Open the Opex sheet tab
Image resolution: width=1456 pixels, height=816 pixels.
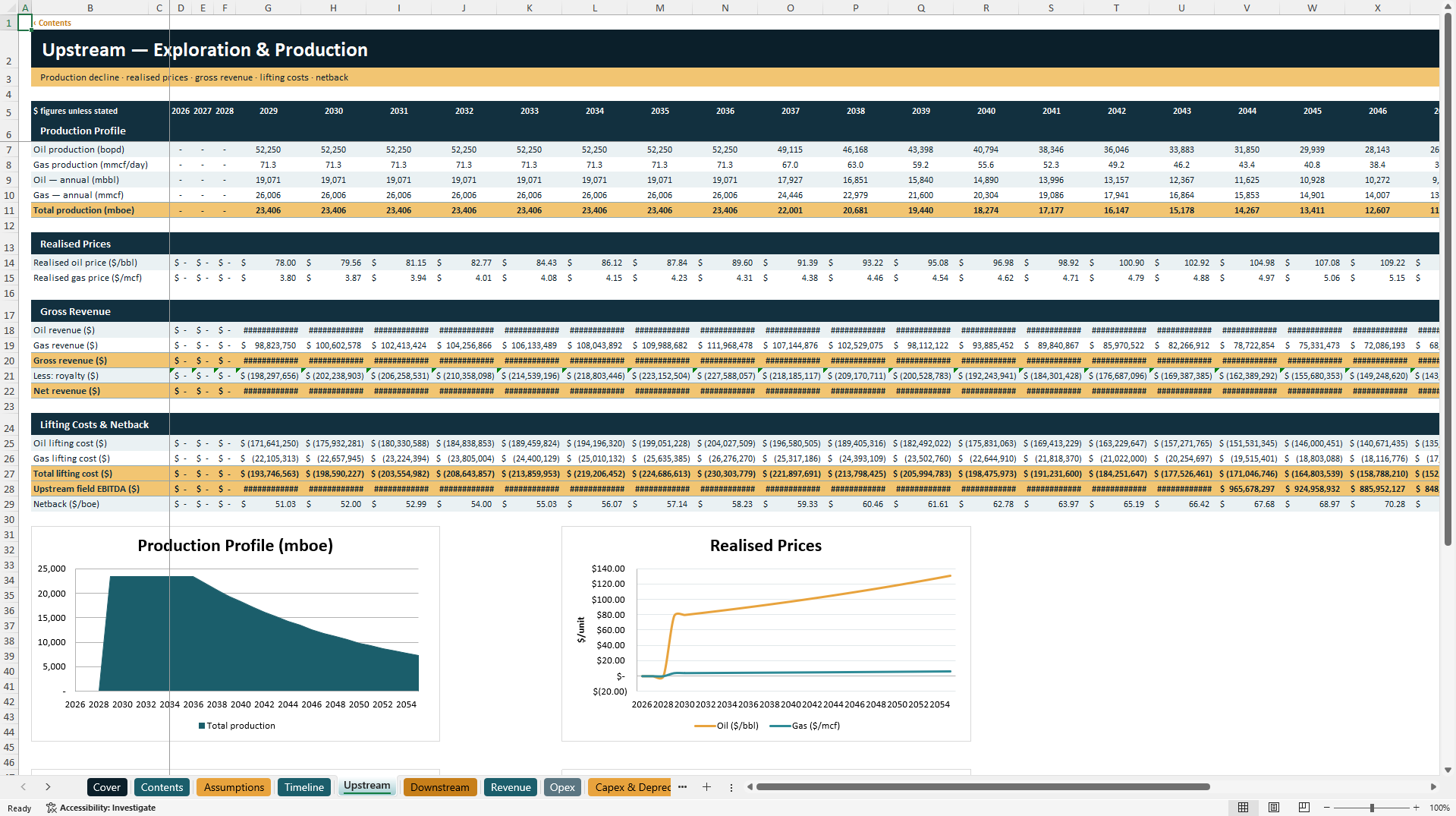click(x=562, y=787)
